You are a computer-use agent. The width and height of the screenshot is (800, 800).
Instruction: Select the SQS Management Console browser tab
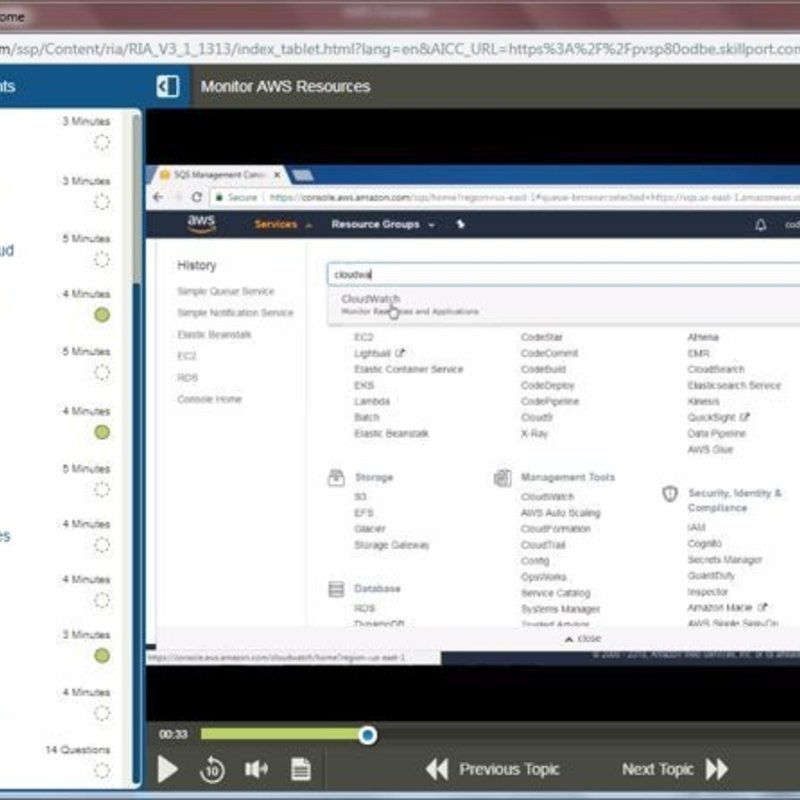219,175
